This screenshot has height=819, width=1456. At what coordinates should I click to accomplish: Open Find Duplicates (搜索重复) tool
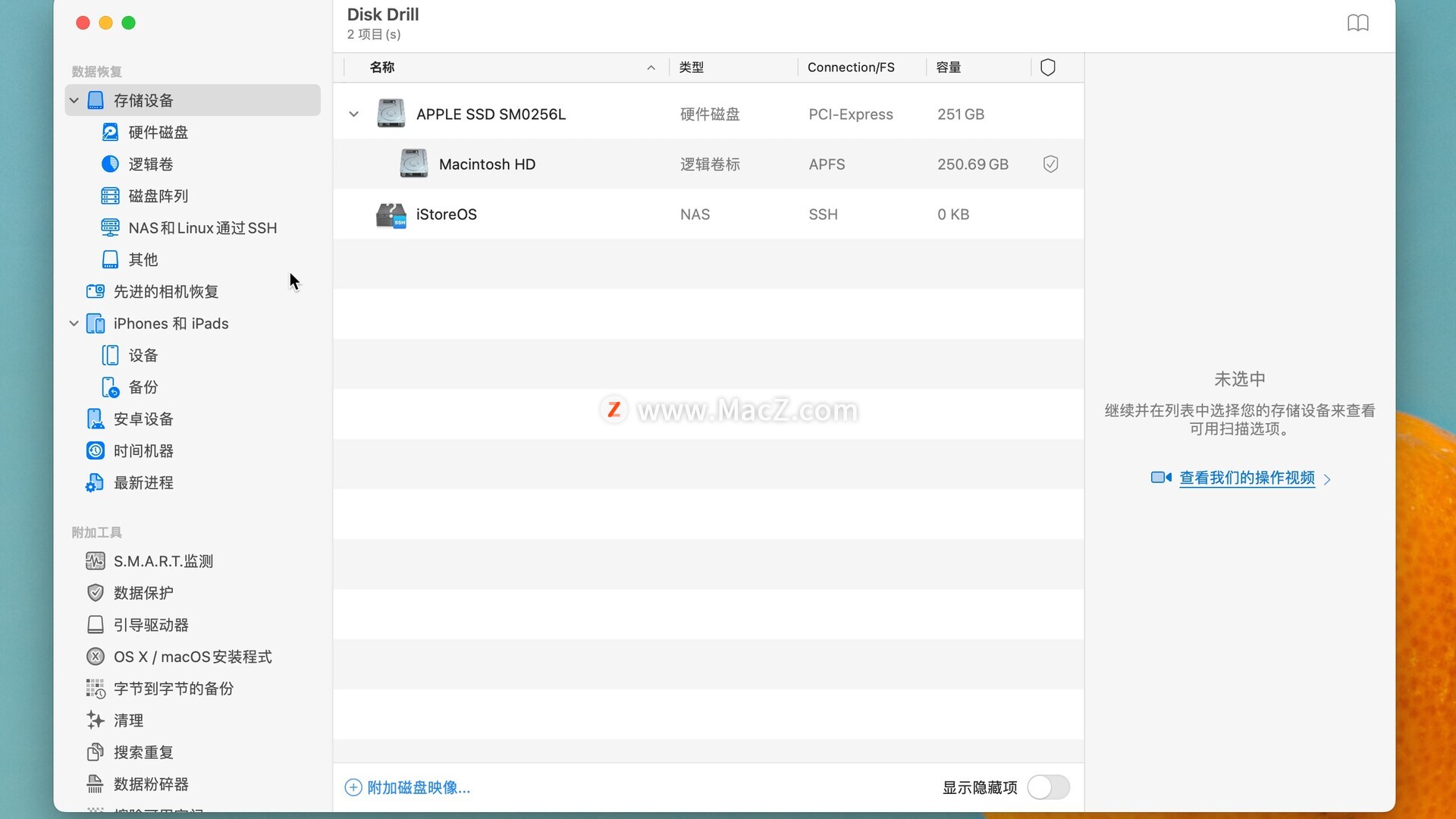pyautogui.click(x=143, y=752)
